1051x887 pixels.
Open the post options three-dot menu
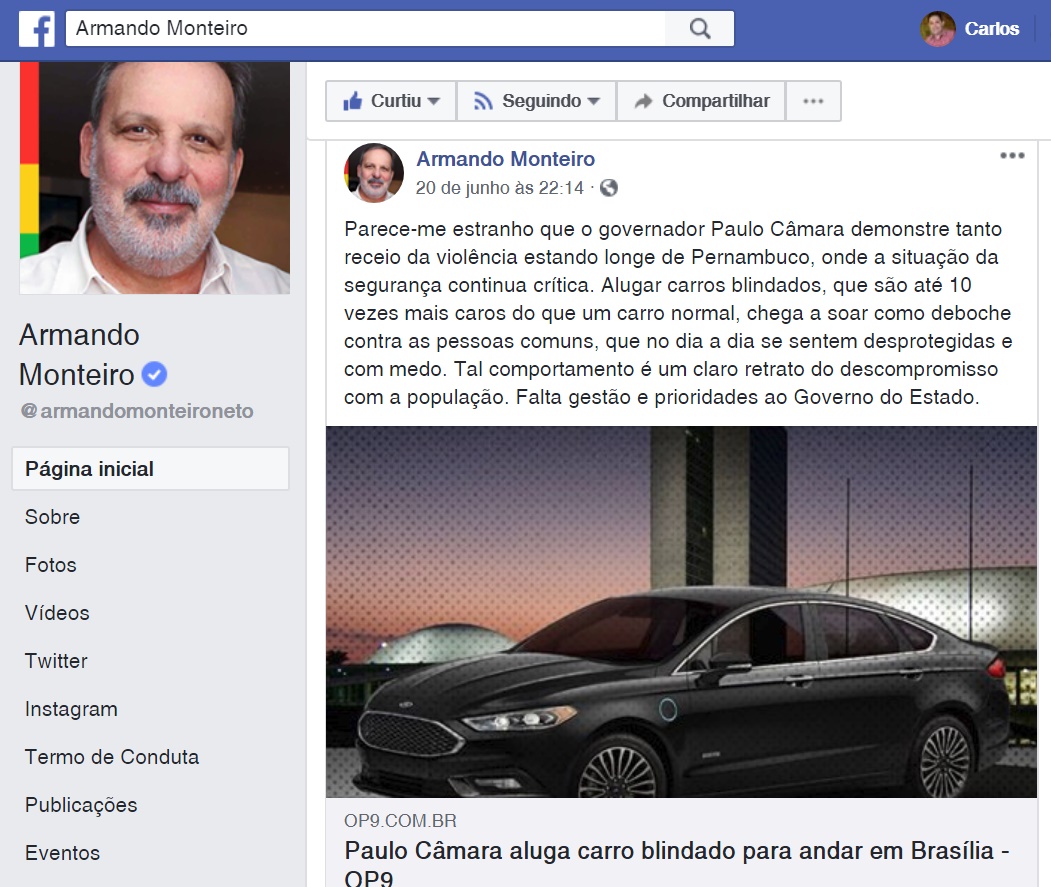pos(1012,156)
